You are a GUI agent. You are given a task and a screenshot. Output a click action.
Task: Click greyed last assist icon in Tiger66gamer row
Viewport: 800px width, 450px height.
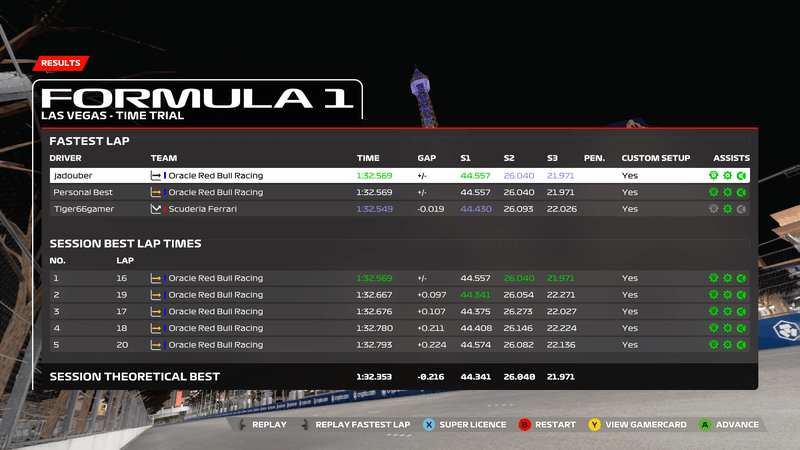tap(741, 209)
